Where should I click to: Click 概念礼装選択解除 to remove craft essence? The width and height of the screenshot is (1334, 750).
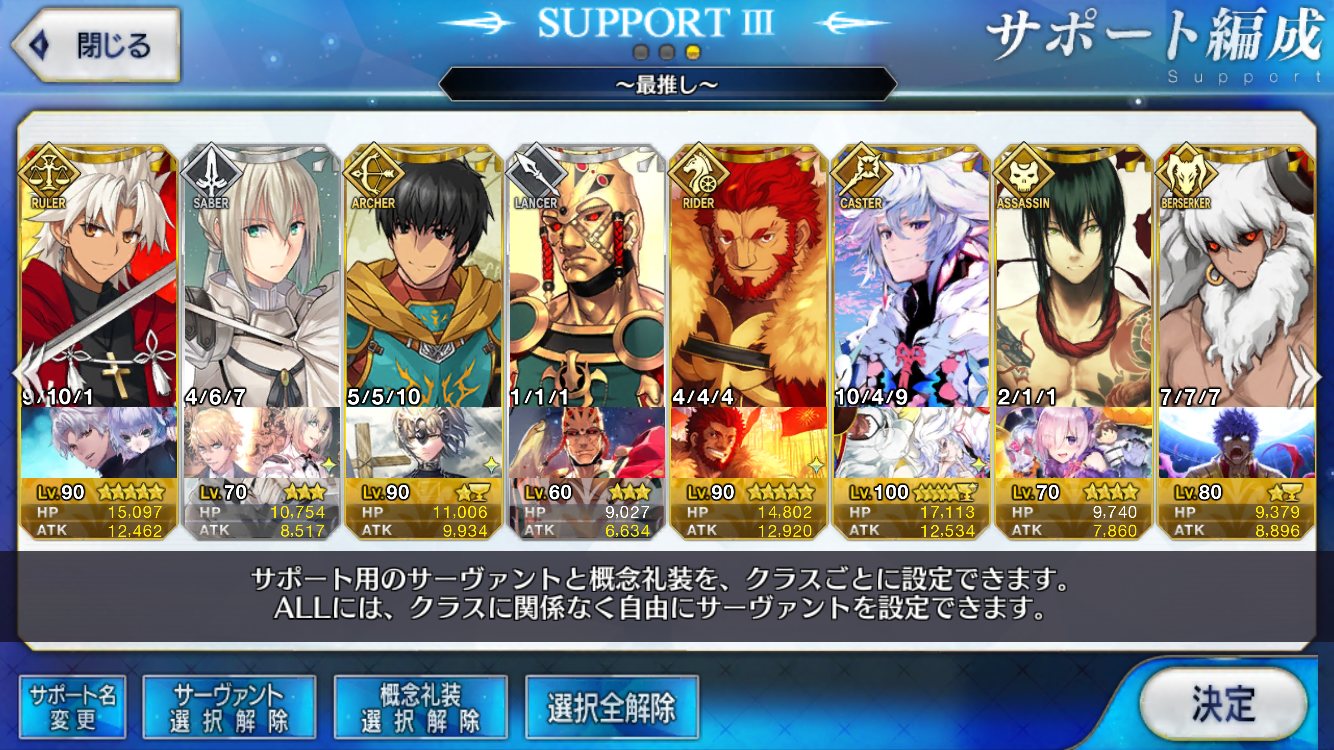420,708
